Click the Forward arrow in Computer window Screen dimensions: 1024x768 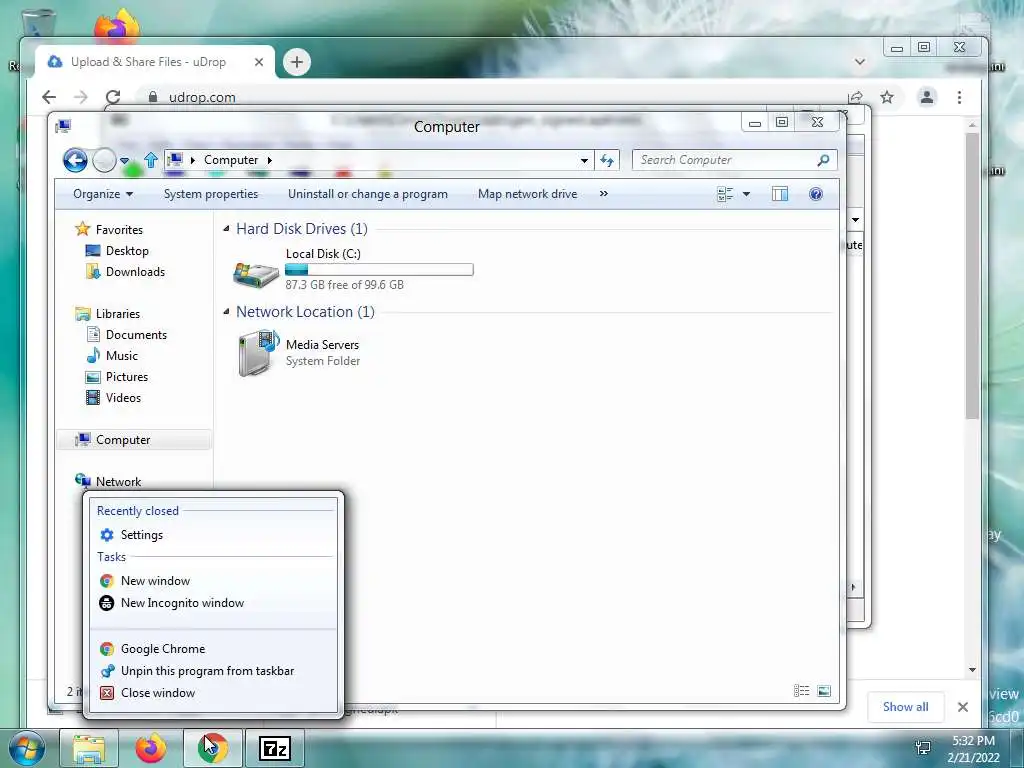point(104,160)
